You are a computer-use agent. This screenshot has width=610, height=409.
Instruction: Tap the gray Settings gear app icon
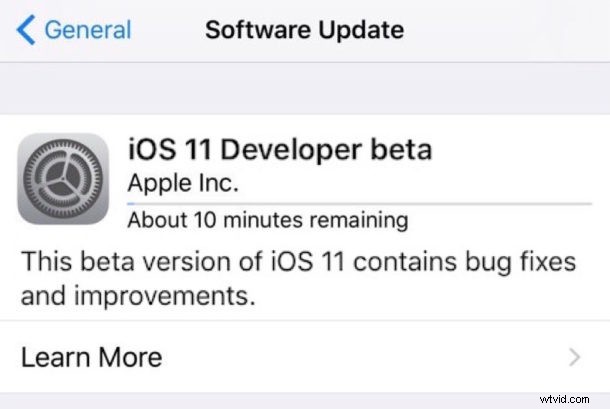point(63,179)
